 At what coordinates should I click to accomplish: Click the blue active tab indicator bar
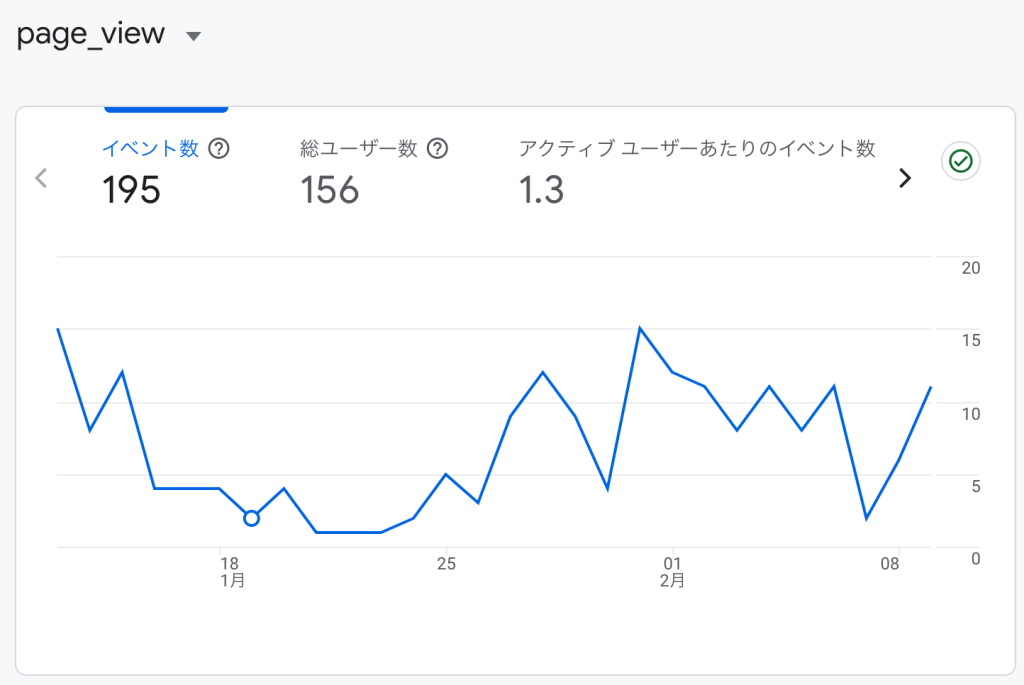click(x=166, y=108)
